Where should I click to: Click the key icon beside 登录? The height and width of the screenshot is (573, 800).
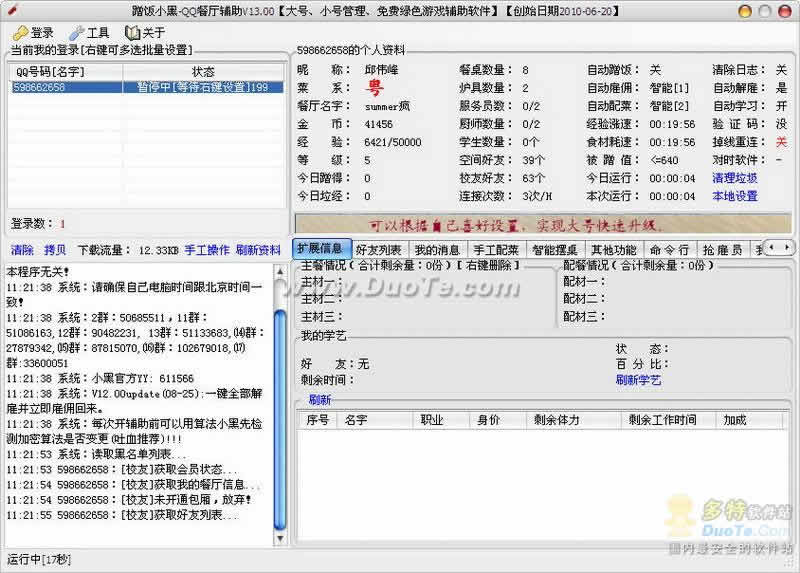(x=20, y=33)
